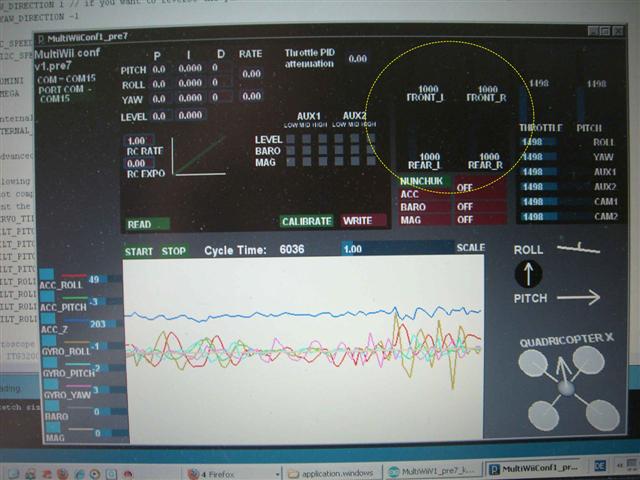Click the ROLL channel bar showing 1498
Screen dimensions: 640x480
click(558, 142)
